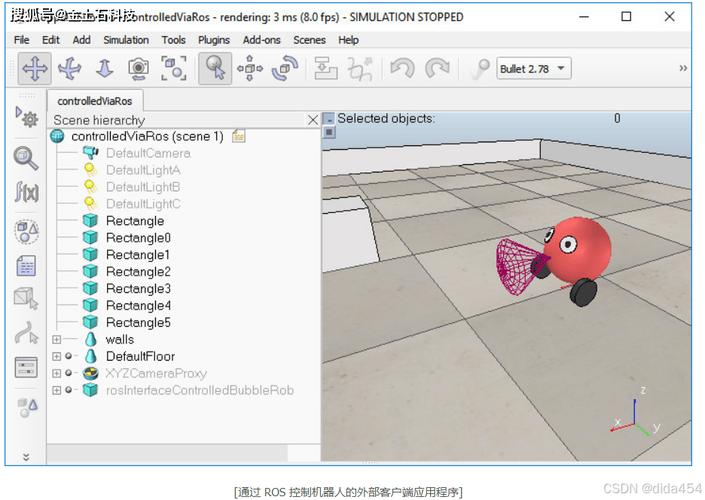Open the calculation module properties icon
The height and width of the screenshot is (500, 705).
pos(26,232)
